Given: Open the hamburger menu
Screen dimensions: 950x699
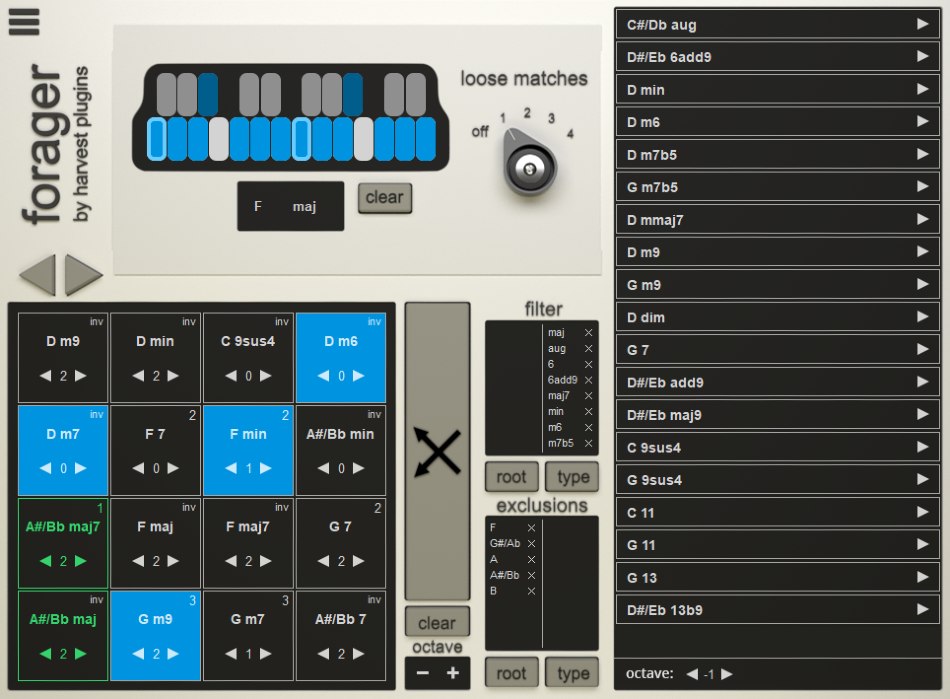Looking at the screenshot, I should click(x=23, y=22).
